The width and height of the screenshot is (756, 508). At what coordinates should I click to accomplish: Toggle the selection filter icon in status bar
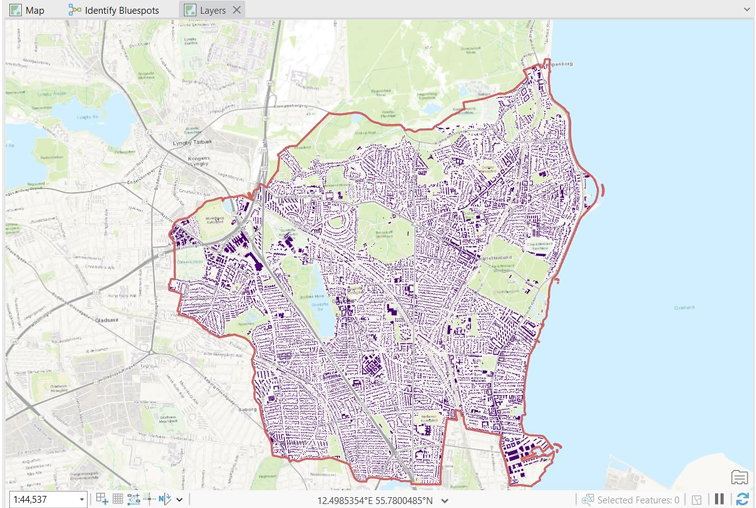click(x=697, y=500)
